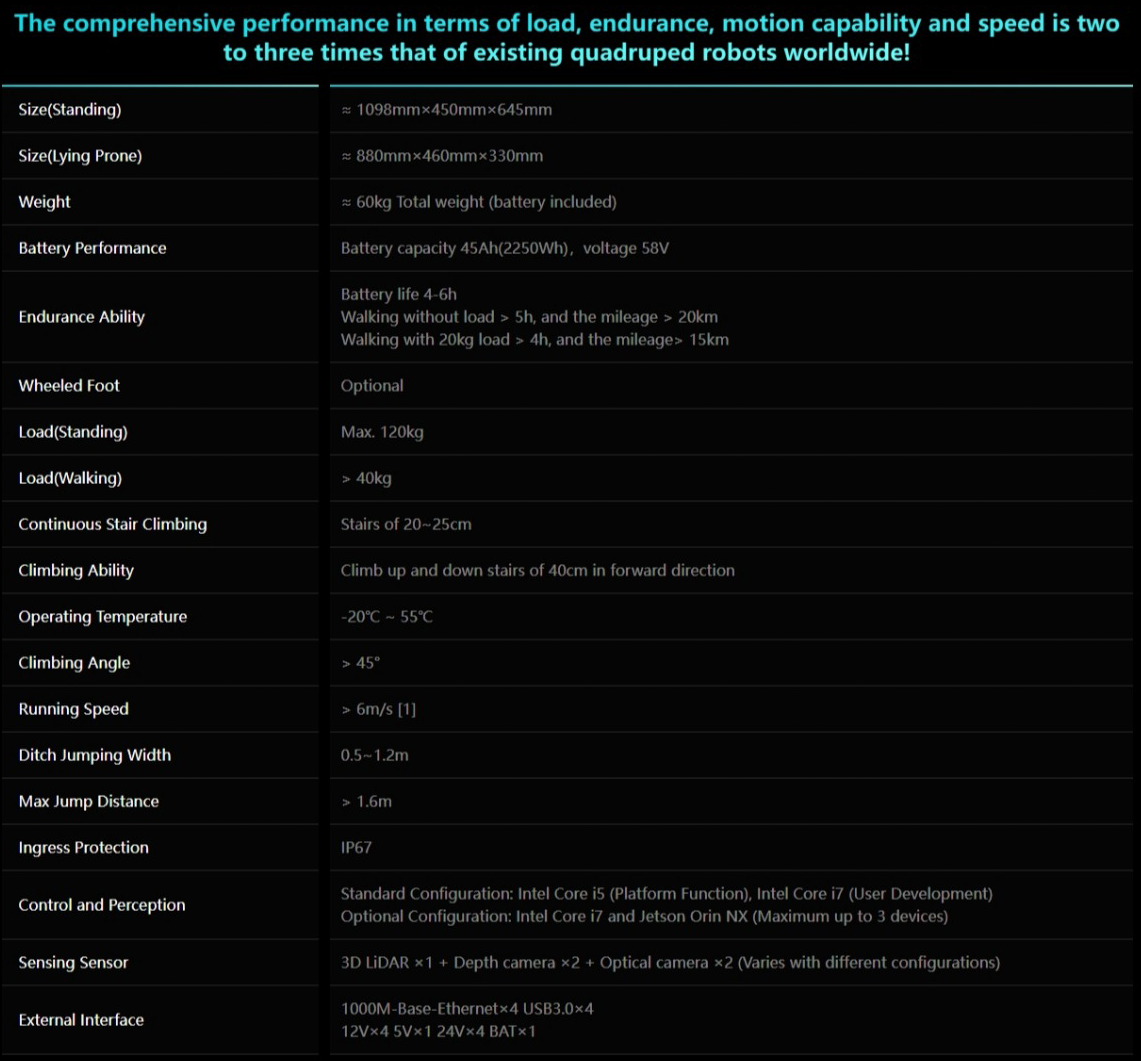The width and height of the screenshot is (1141, 1061).
Task: Select the External Interface row label
Action: pos(81,1020)
